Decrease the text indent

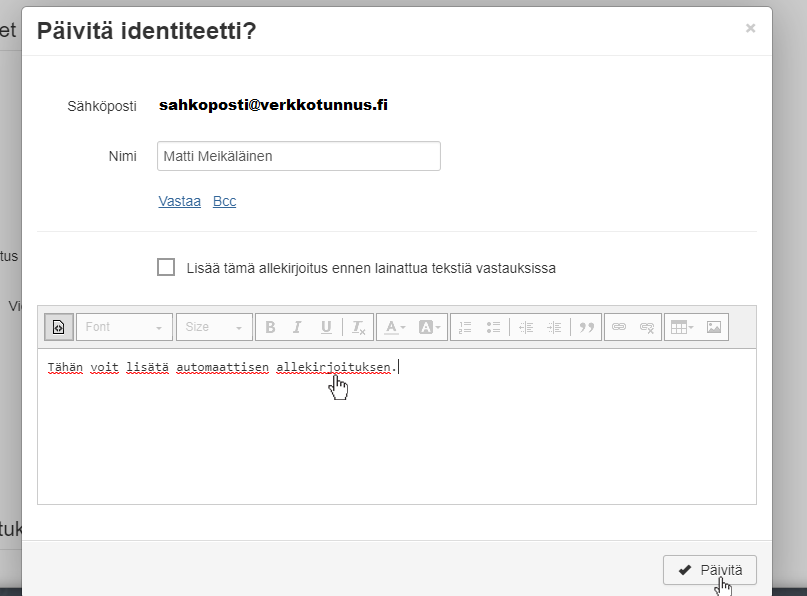click(526, 327)
